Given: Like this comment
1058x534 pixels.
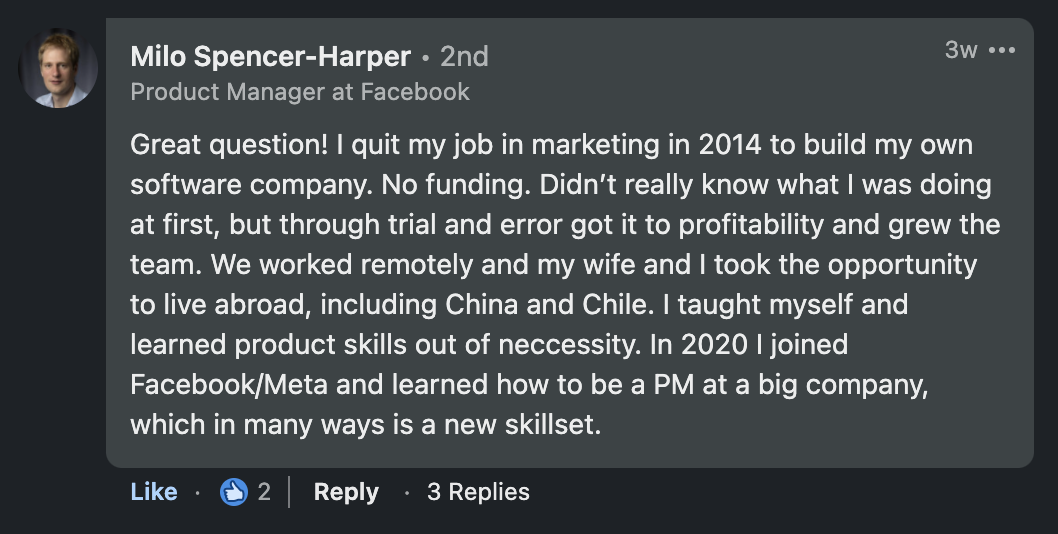Looking at the screenshot, I should 154,492.
